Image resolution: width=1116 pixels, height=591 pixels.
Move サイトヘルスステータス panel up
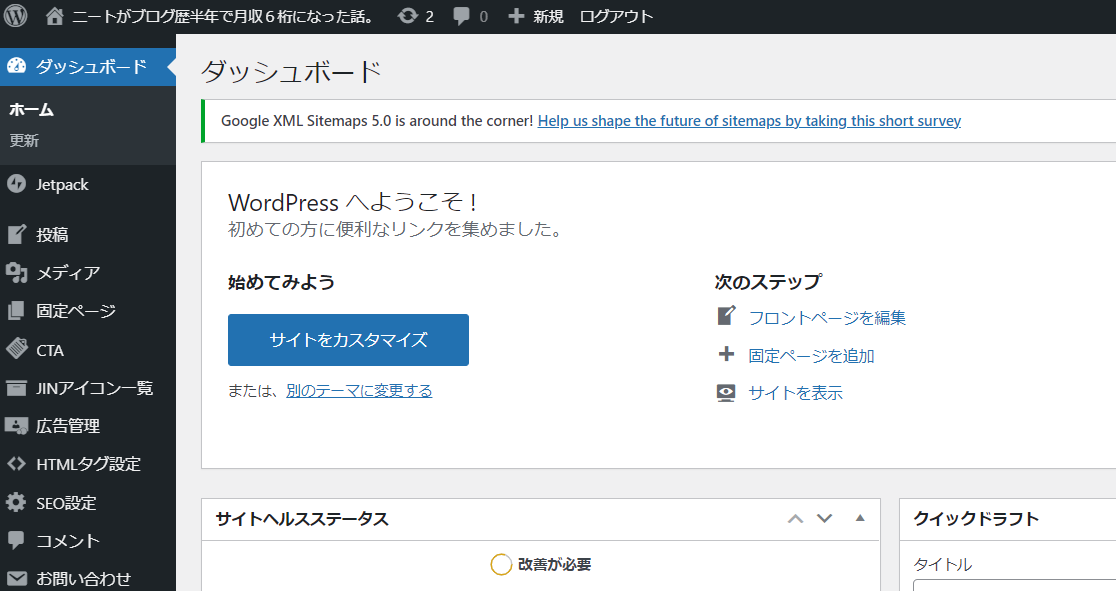click(x=796, y=519)
